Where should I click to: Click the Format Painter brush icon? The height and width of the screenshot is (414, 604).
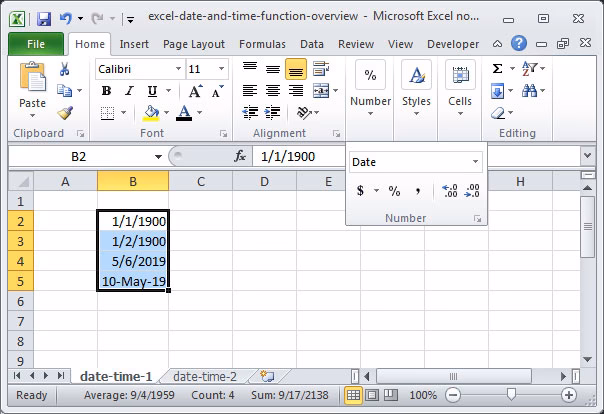pyautogui.click(x=65, y=112)
